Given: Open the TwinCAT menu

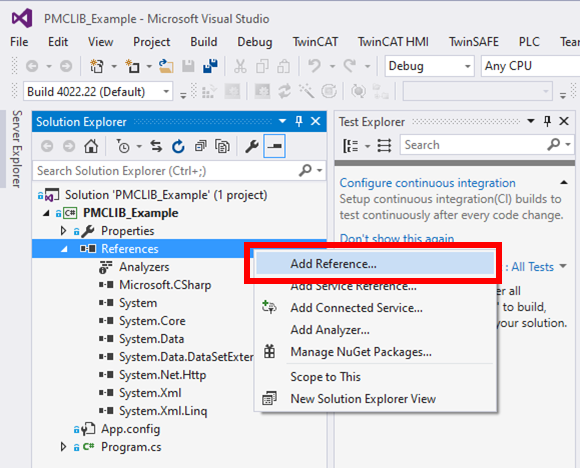Looking at the screenshot, I should tap(315, 42).
